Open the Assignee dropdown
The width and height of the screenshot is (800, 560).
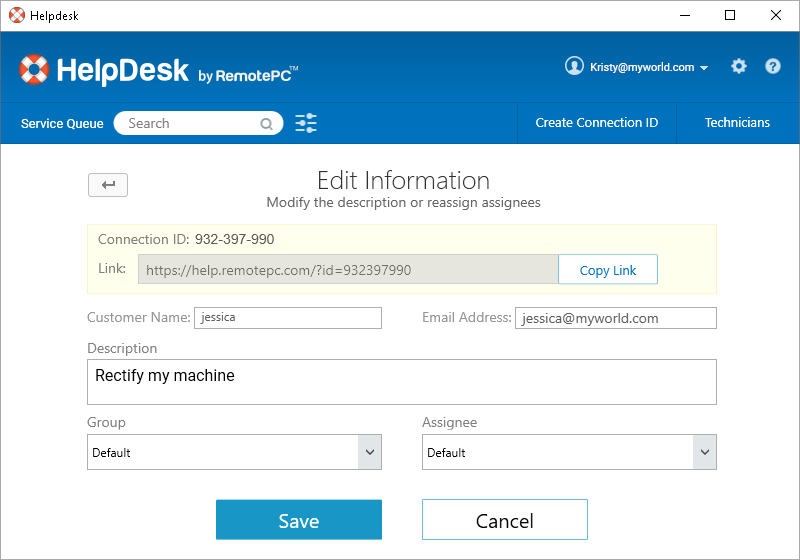pyautogui.click(x=569, y=452)
